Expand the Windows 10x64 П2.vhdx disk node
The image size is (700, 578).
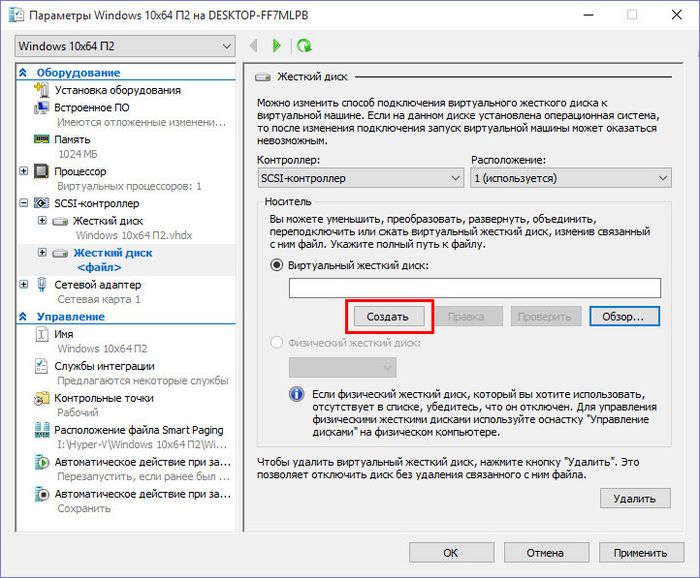coord(42,220)
